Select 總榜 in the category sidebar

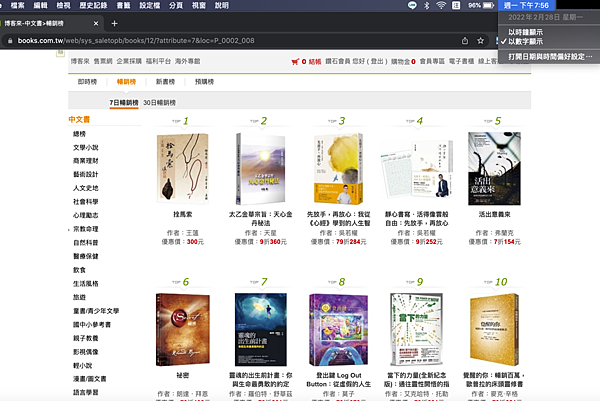point(79,134)
